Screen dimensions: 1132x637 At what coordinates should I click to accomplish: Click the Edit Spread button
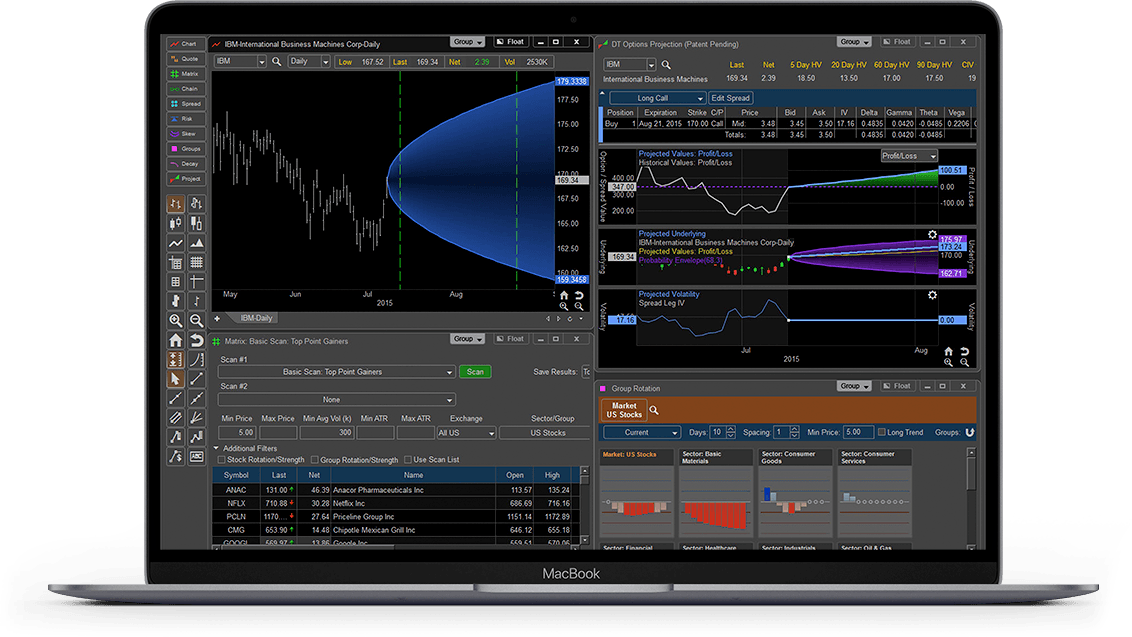coord(731,98)
